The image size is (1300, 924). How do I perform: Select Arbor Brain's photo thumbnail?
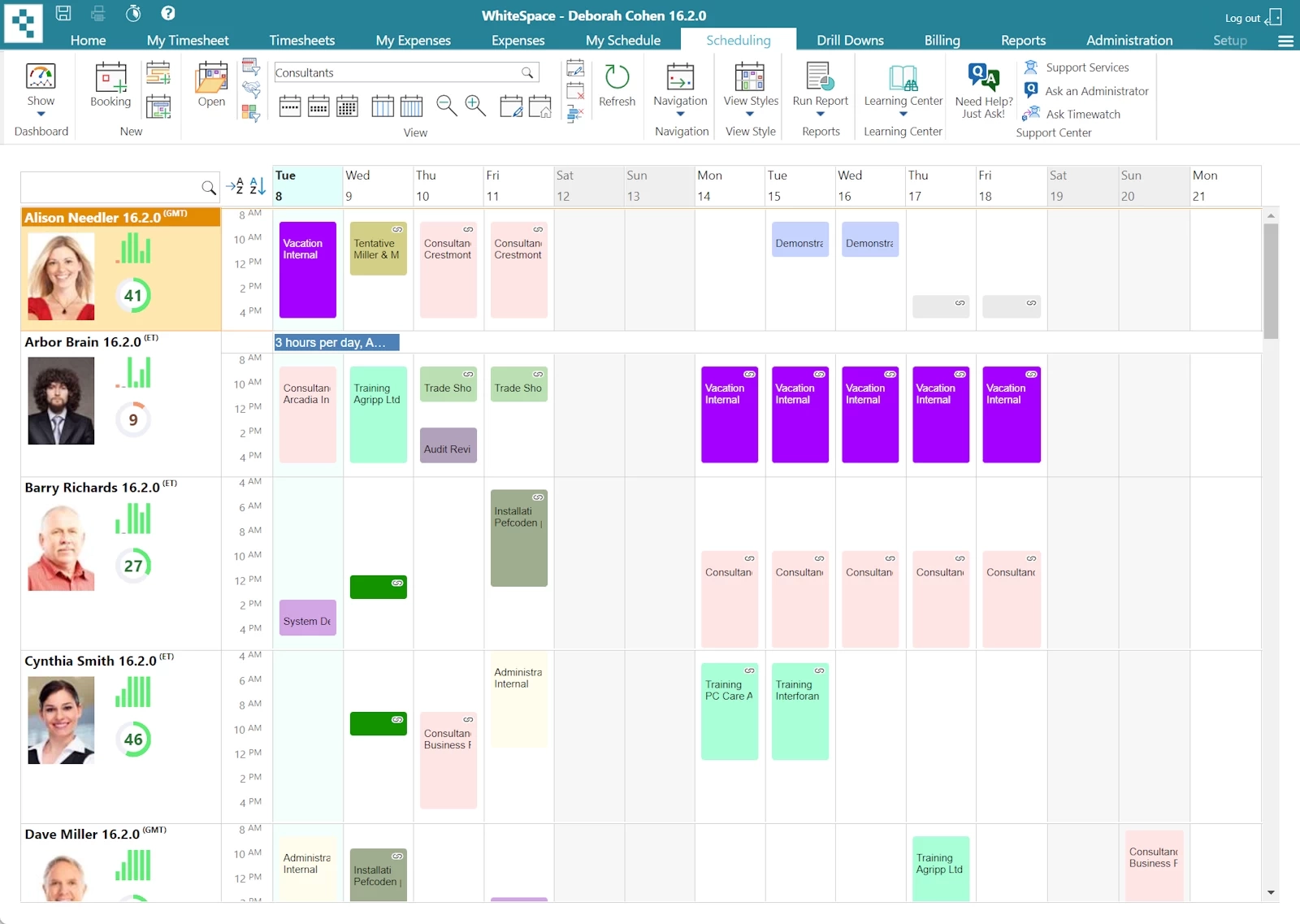(61, 401)
